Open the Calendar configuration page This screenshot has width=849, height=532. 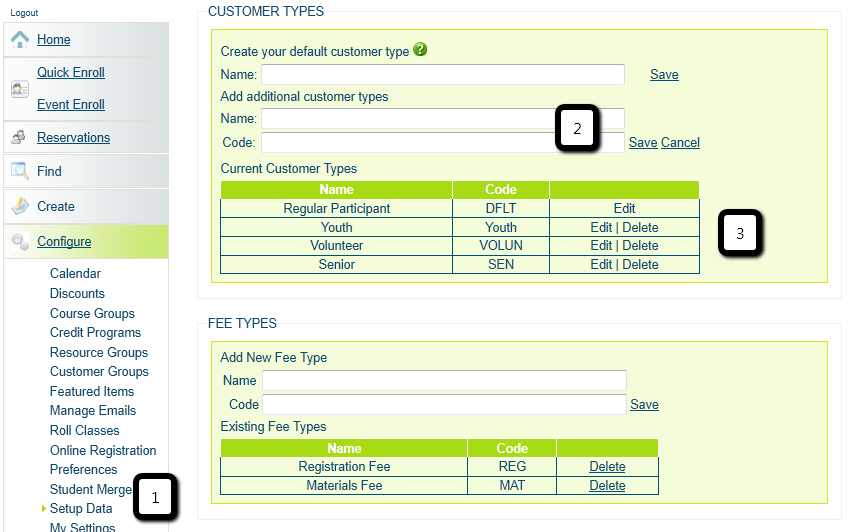click(75, 273)
